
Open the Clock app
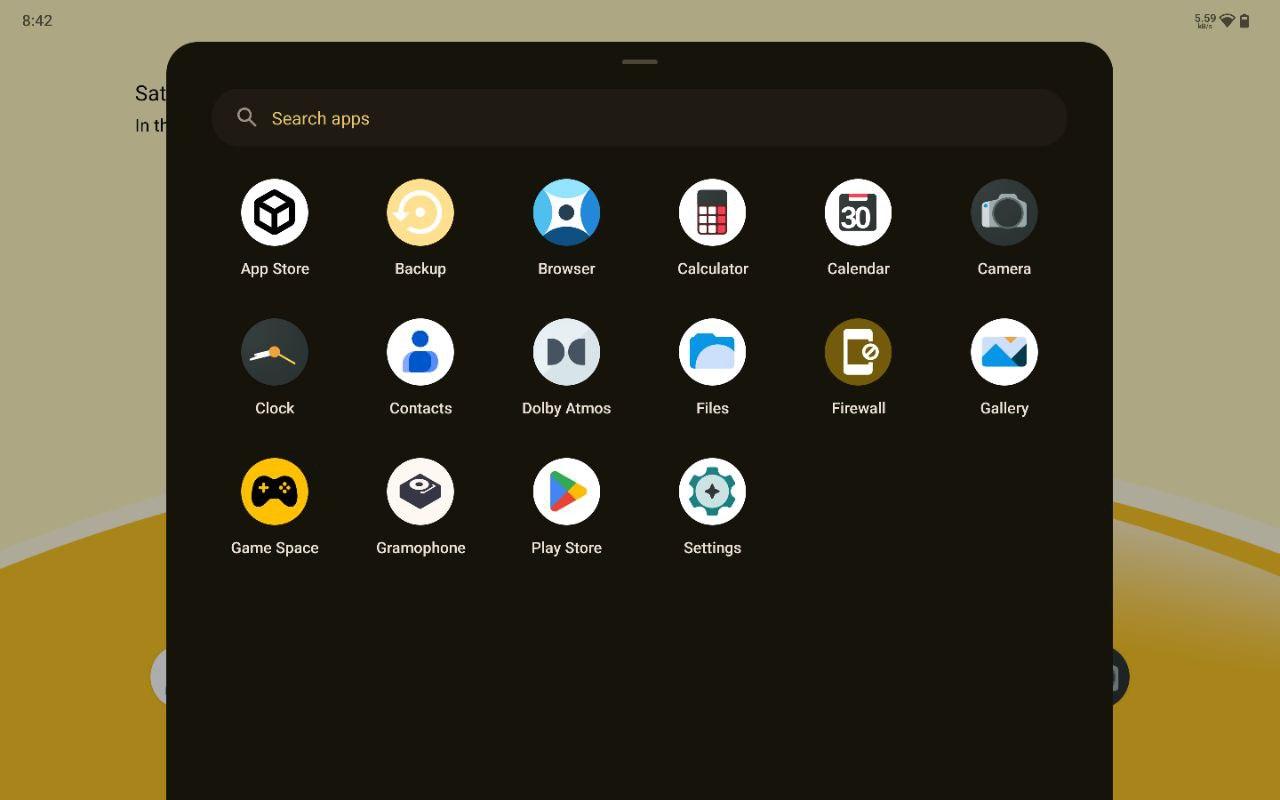coord(274,352)
